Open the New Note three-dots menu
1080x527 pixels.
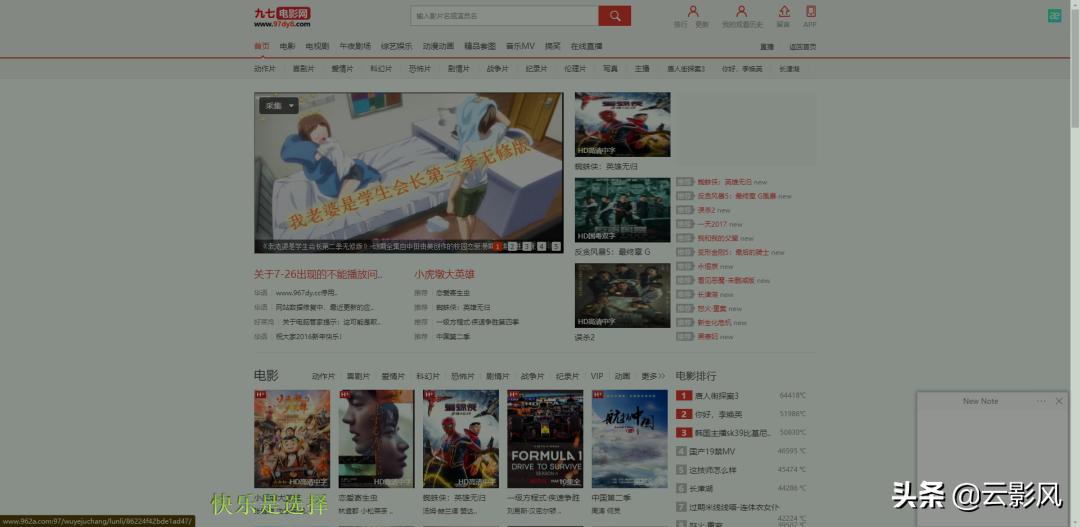coord(1041,401)
